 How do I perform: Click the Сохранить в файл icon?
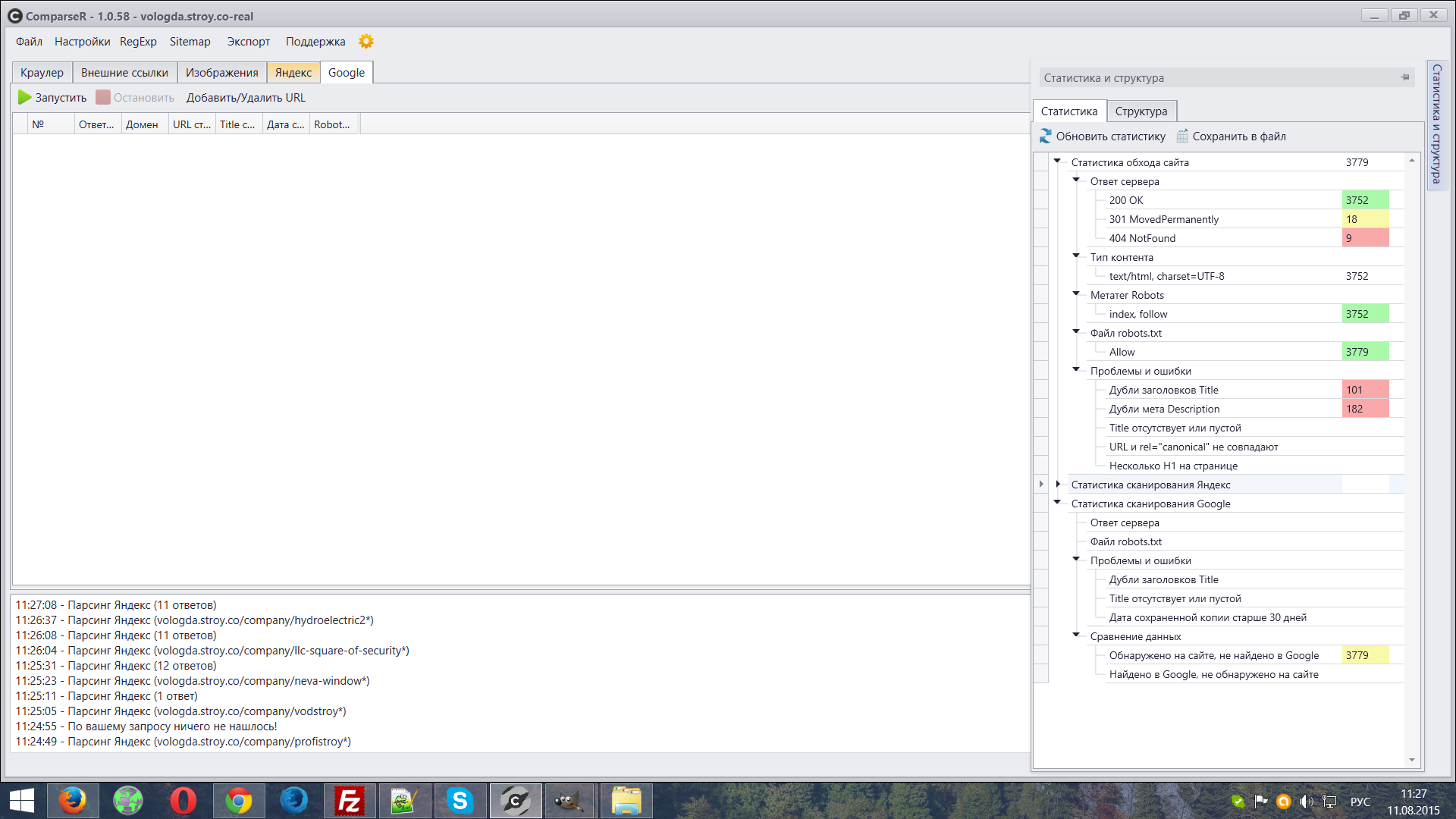(1182, 136)
